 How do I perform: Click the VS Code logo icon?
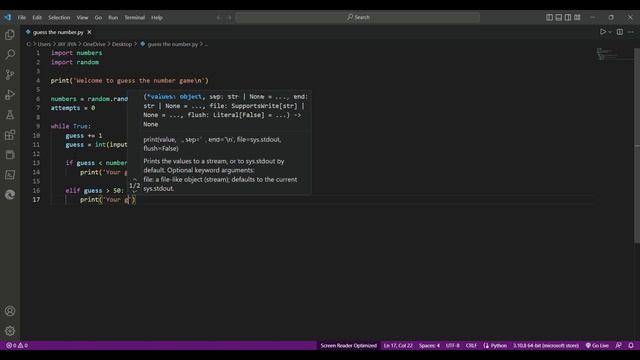click(x=8, y=17)
